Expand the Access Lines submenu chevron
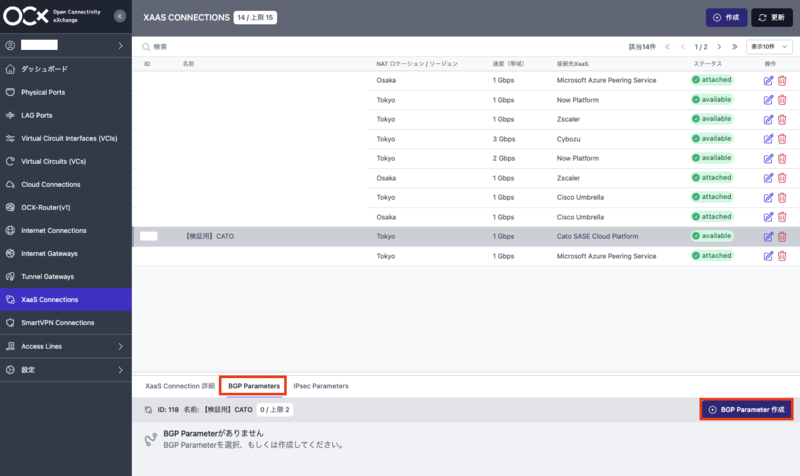 tap(120, 346)
